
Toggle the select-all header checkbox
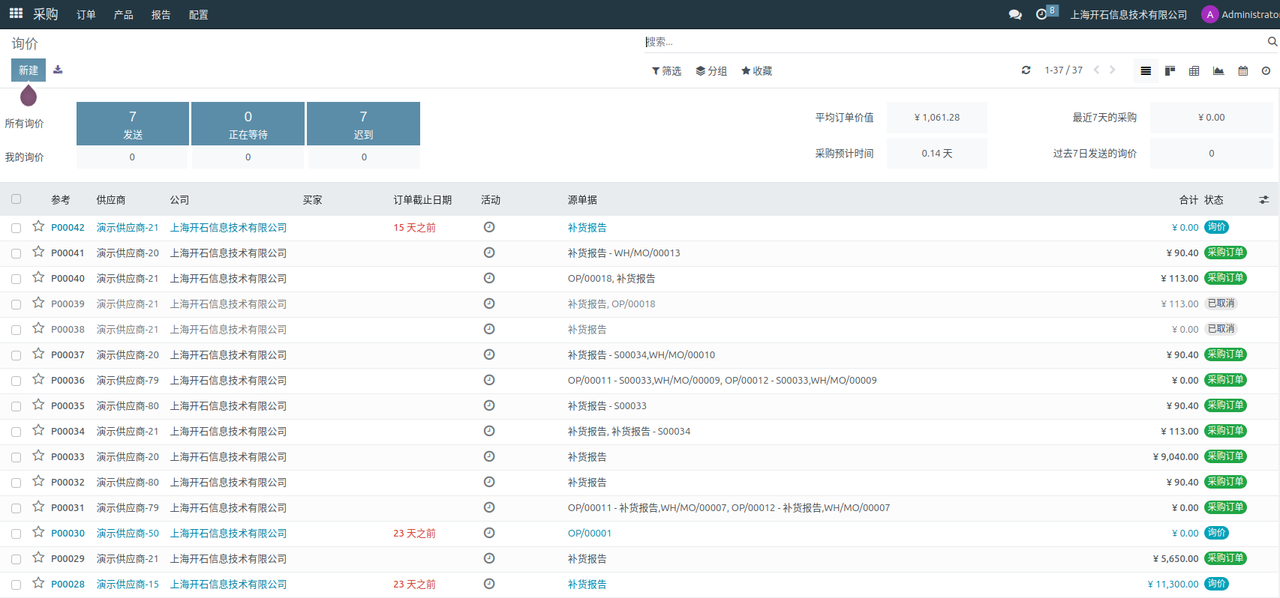pos(16,199)
